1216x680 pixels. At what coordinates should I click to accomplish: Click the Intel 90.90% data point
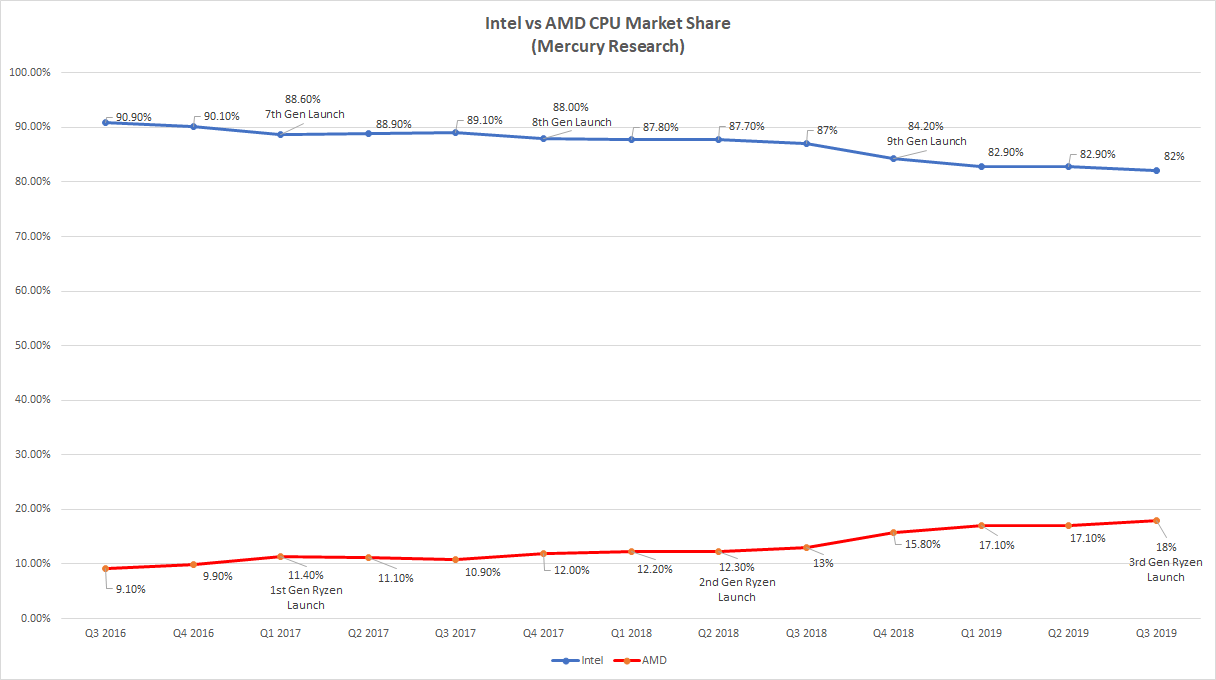[x=106, y=122]
